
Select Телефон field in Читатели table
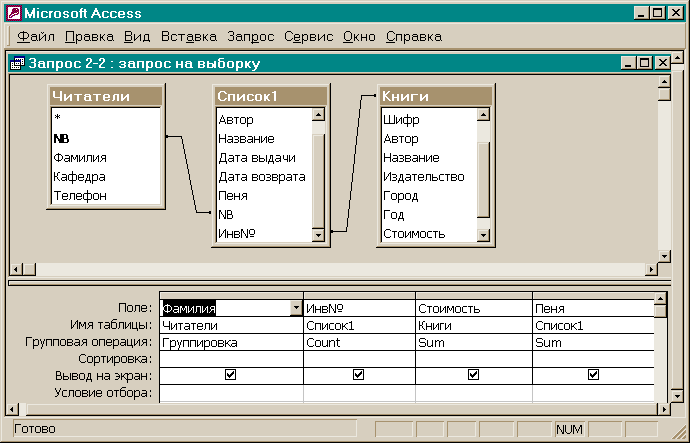[106, 195]
